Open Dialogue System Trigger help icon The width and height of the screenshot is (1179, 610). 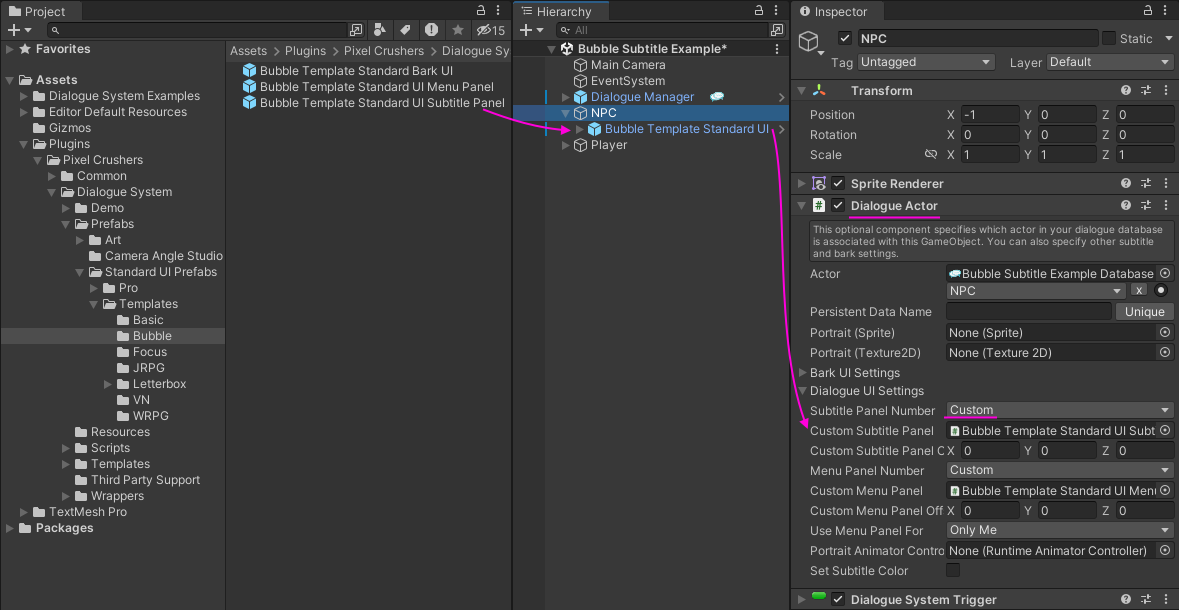[x=1126, y=599]
